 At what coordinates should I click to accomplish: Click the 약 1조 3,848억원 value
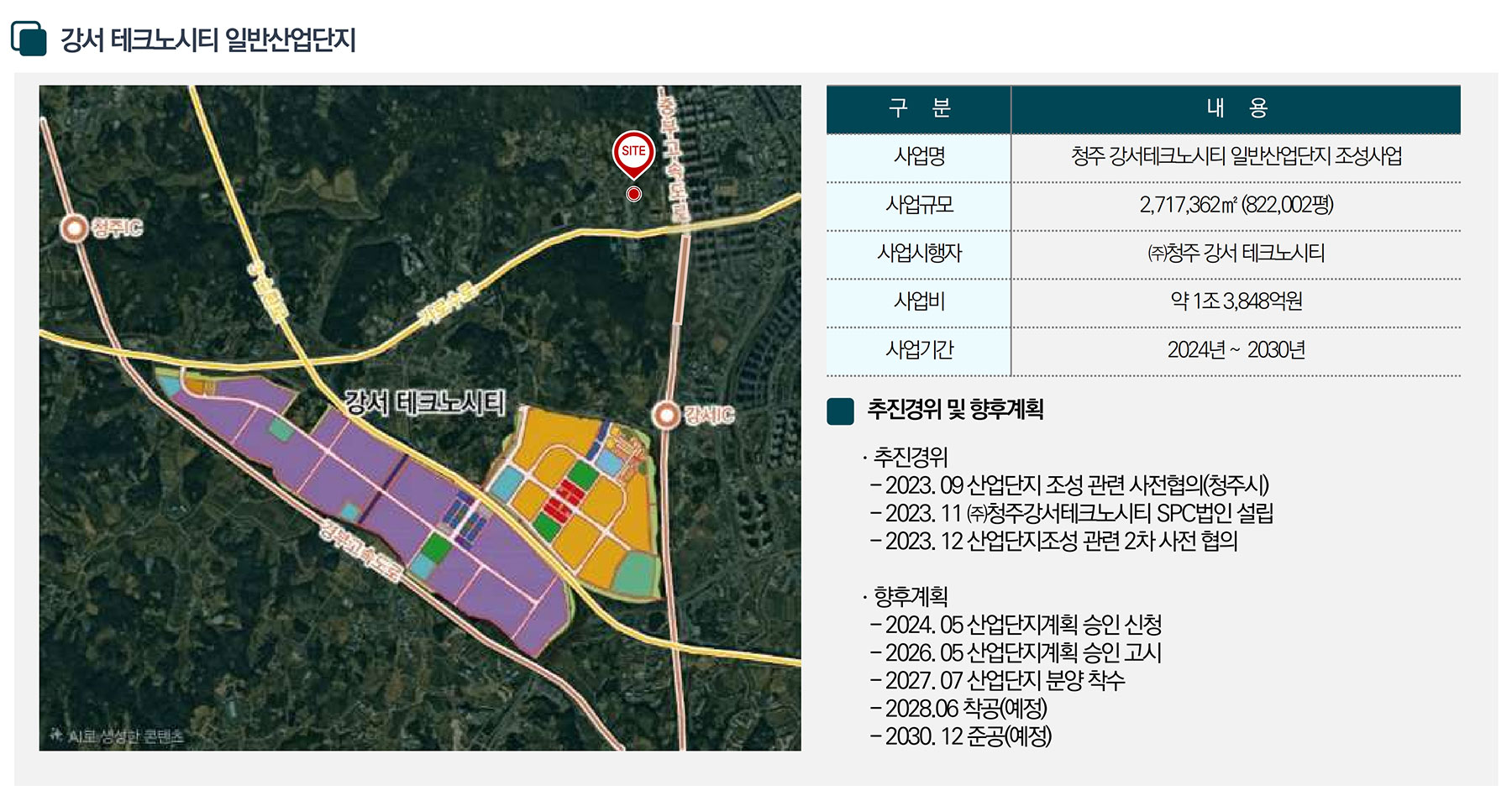pyautogui.click(x=1236, y=301)
